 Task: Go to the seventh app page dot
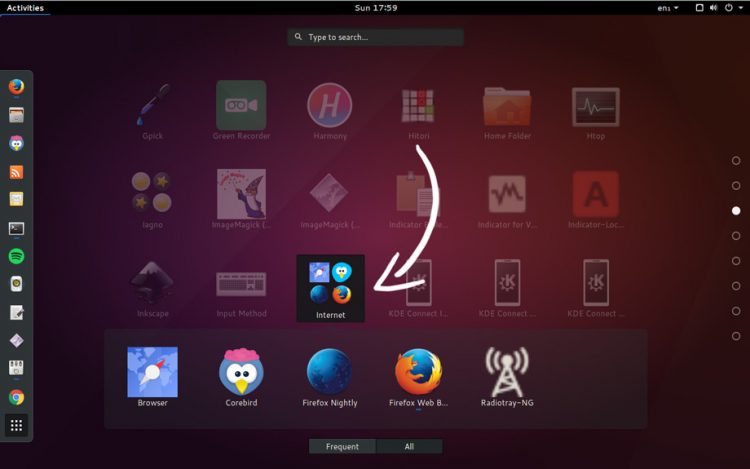(x=736, y=311)
